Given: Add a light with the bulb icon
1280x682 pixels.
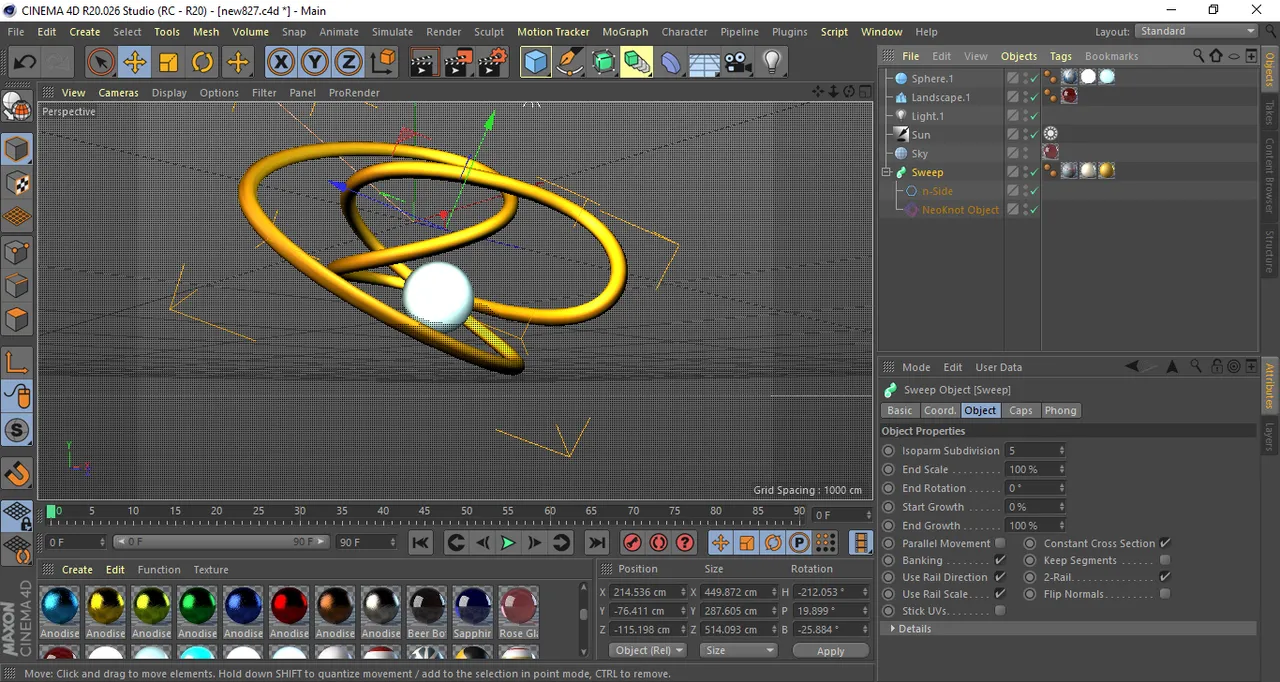Looking at the screenshot, I should coord(771,63).
